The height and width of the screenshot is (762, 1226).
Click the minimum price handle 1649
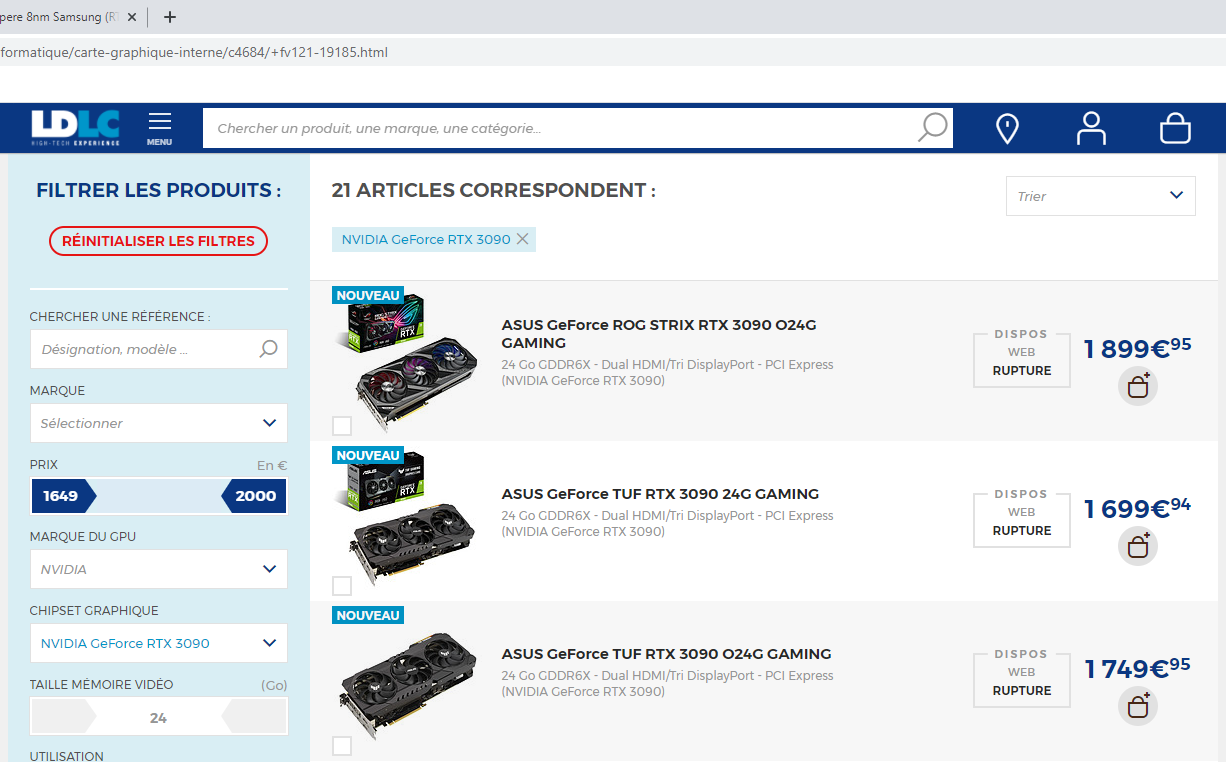tap(63, 496)
